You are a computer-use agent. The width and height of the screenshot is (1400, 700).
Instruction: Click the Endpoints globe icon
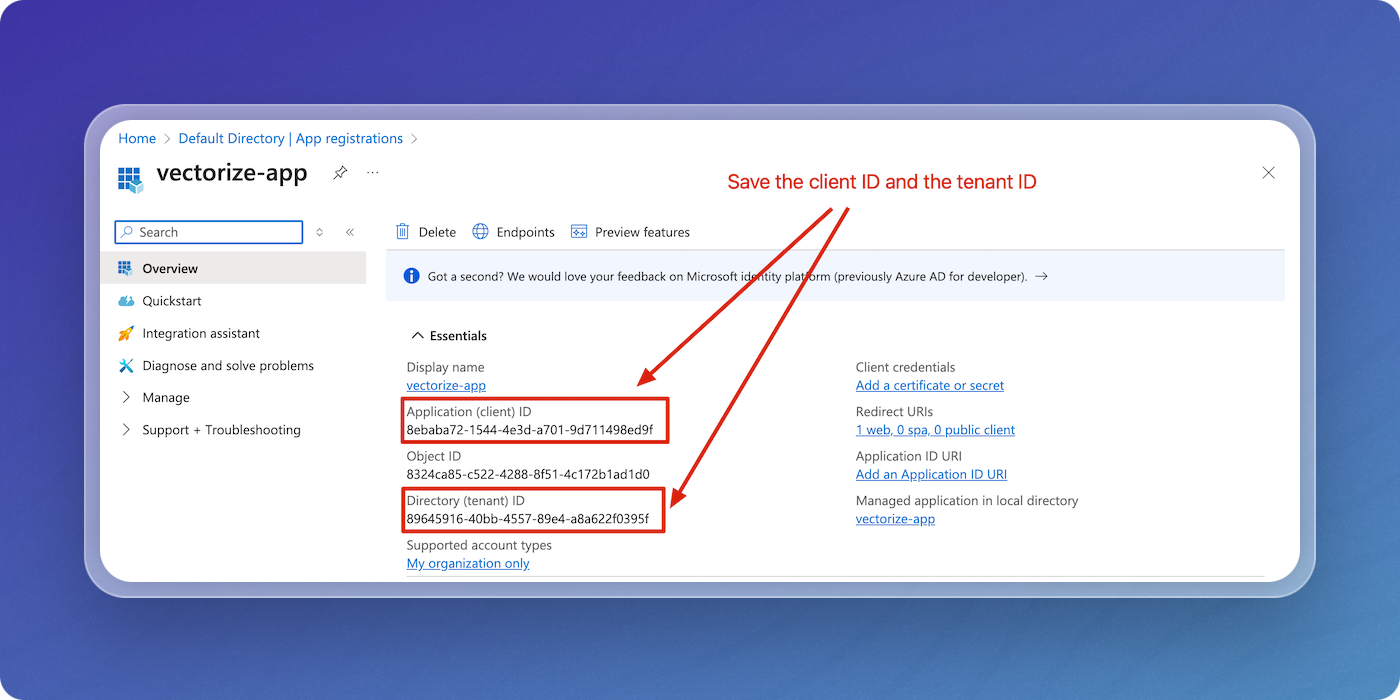(x=480, y=232)
